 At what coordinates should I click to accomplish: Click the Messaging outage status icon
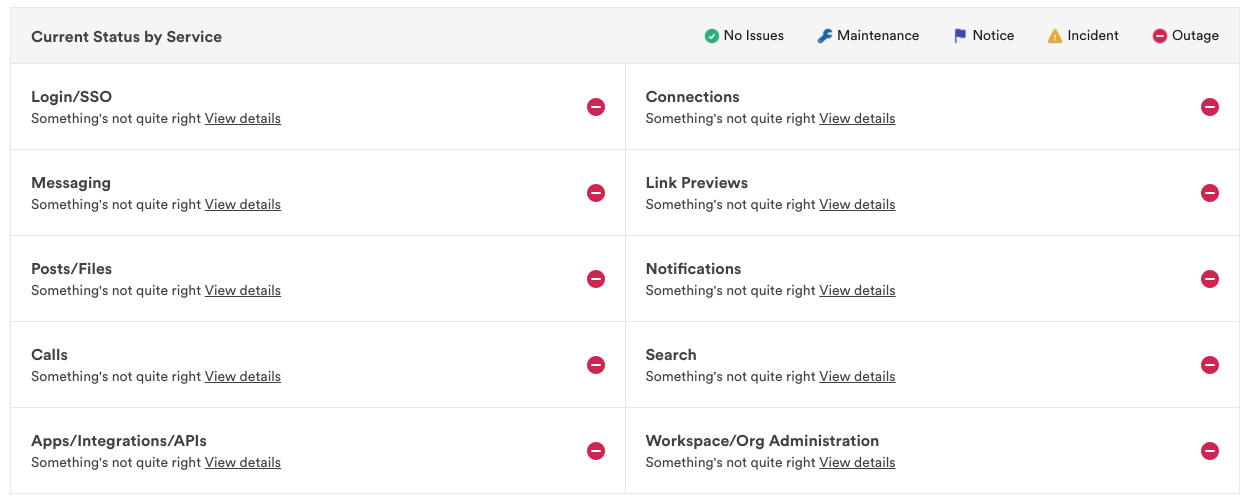pos(596,193)
